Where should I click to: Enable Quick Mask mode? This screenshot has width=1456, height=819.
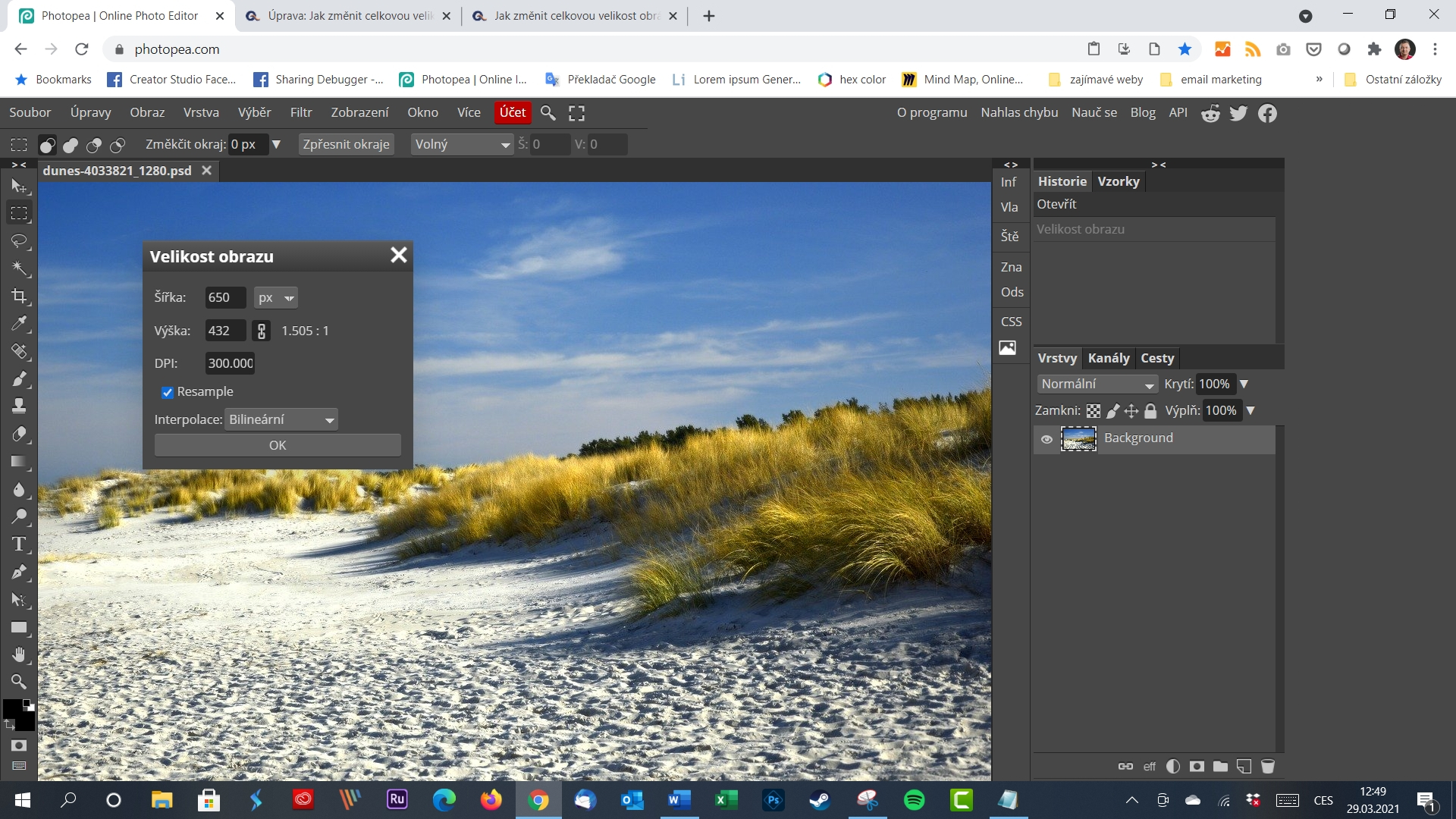(x=19, y=745)
